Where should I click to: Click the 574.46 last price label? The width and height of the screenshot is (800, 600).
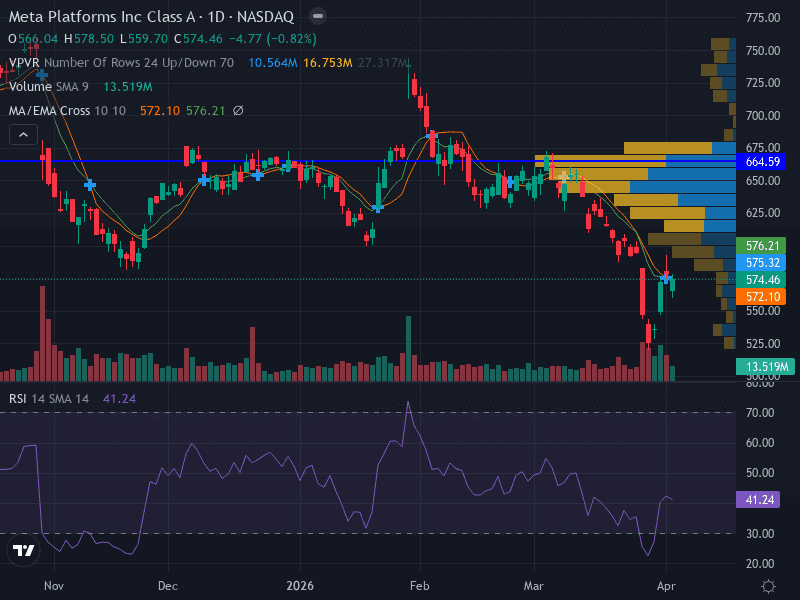coord(762,280)
